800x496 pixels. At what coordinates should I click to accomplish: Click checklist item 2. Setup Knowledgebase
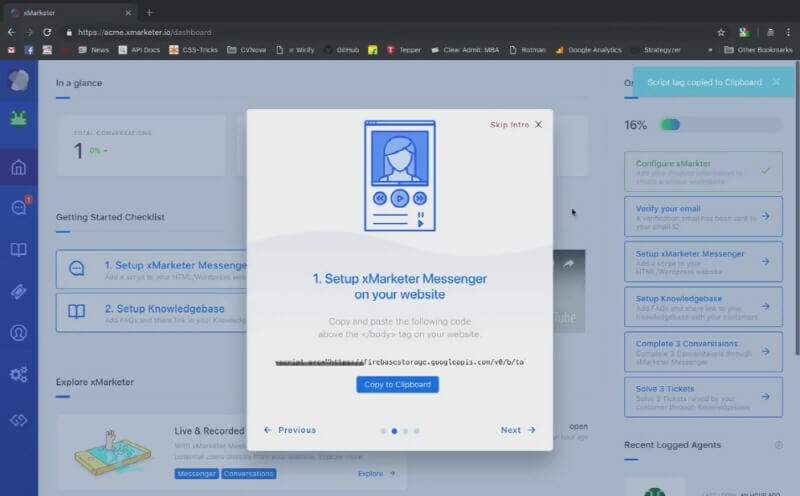point(152,312)
